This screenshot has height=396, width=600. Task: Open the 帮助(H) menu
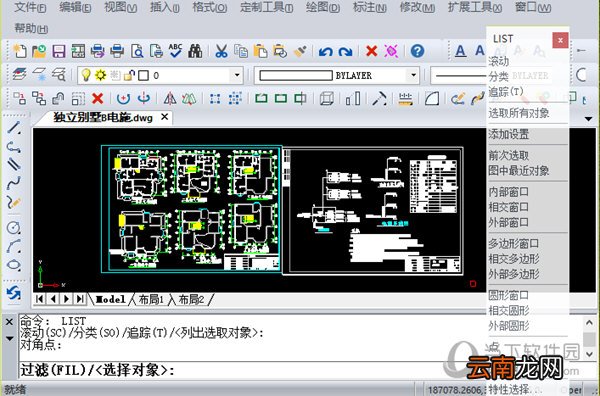[31, 28]
